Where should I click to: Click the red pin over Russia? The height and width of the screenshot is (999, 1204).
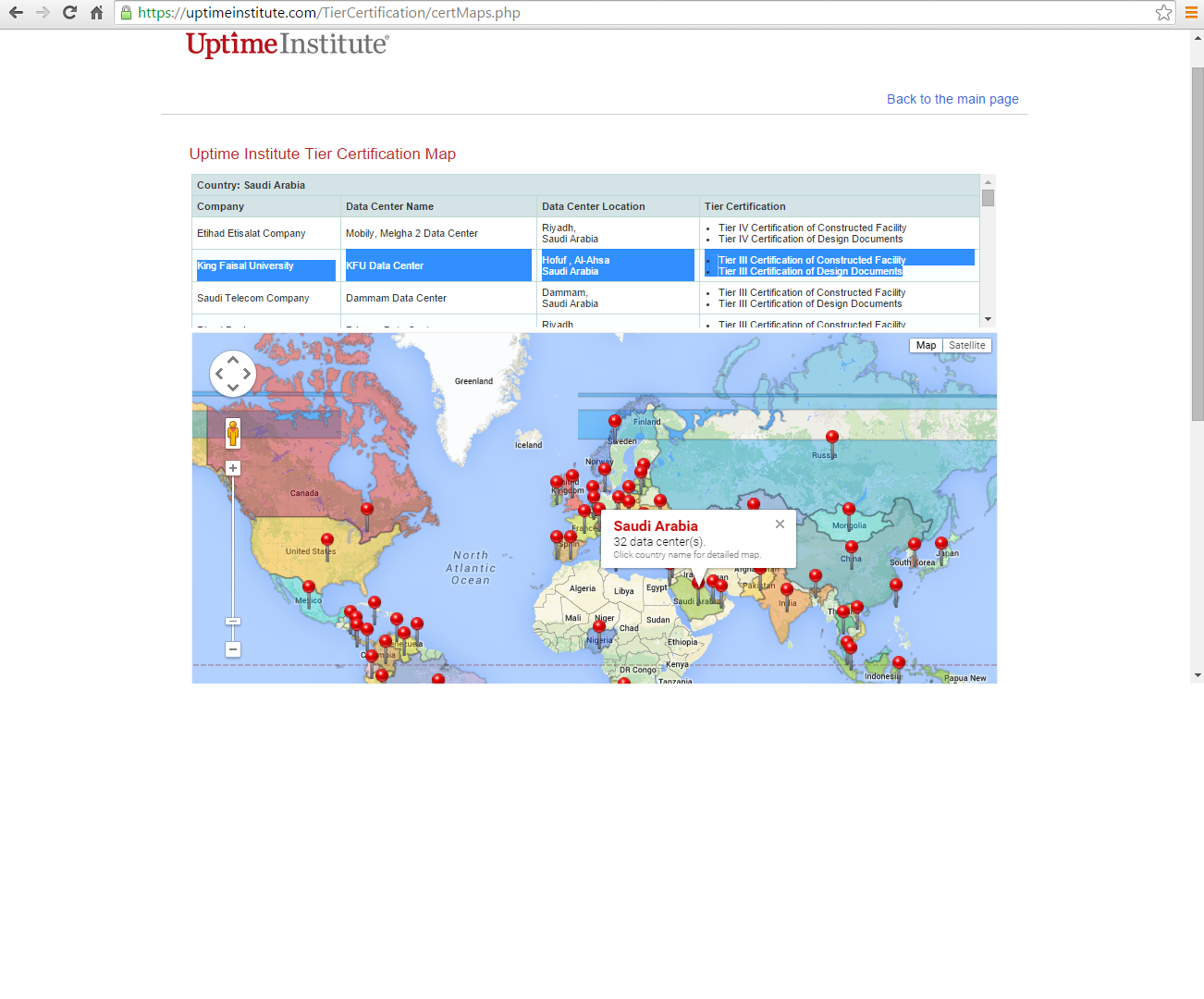[x=831, y=438]
